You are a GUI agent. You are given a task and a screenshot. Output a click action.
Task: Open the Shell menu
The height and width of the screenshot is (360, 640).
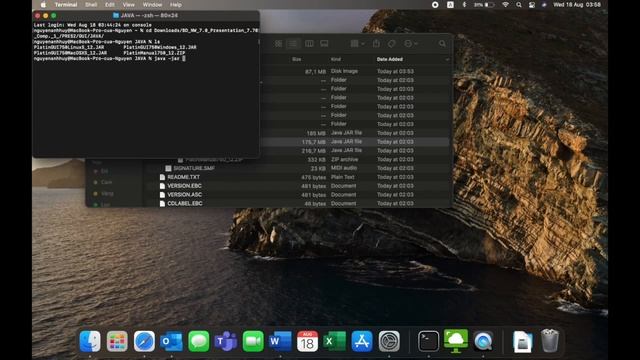(91, 5)
